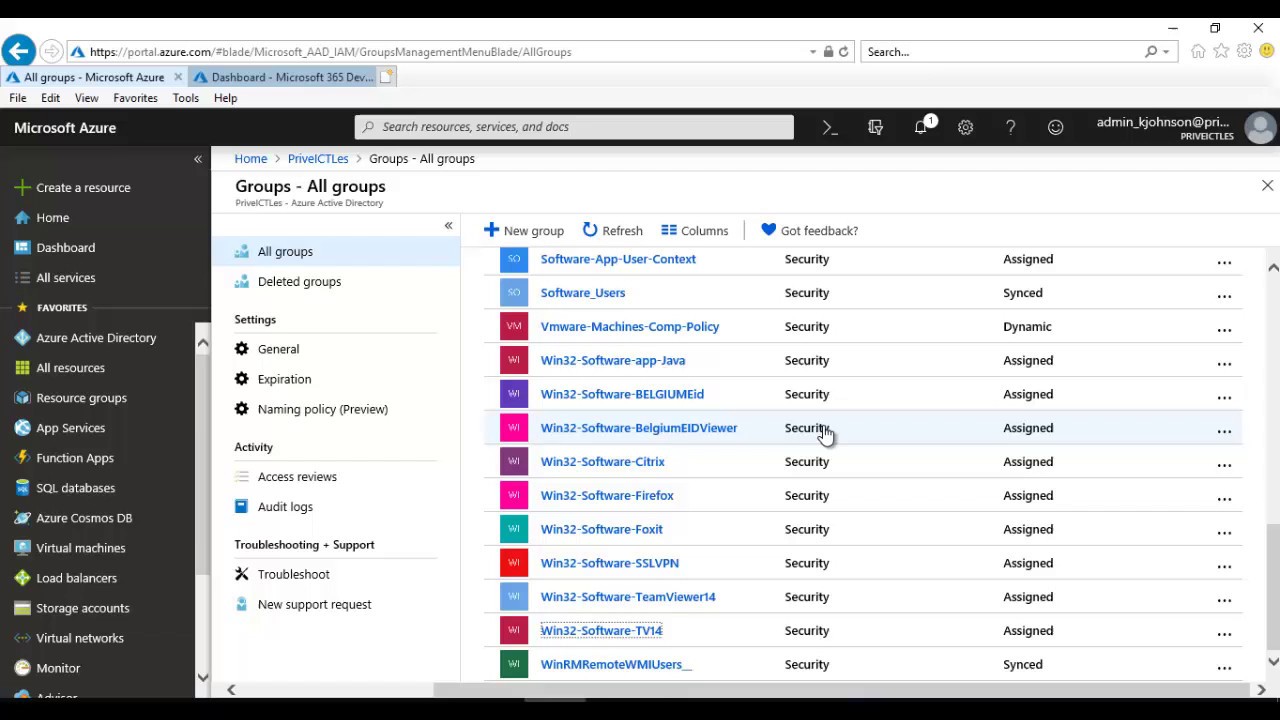
Task: Select Deleted groups menu item
Action: click(x=336, y=281)
